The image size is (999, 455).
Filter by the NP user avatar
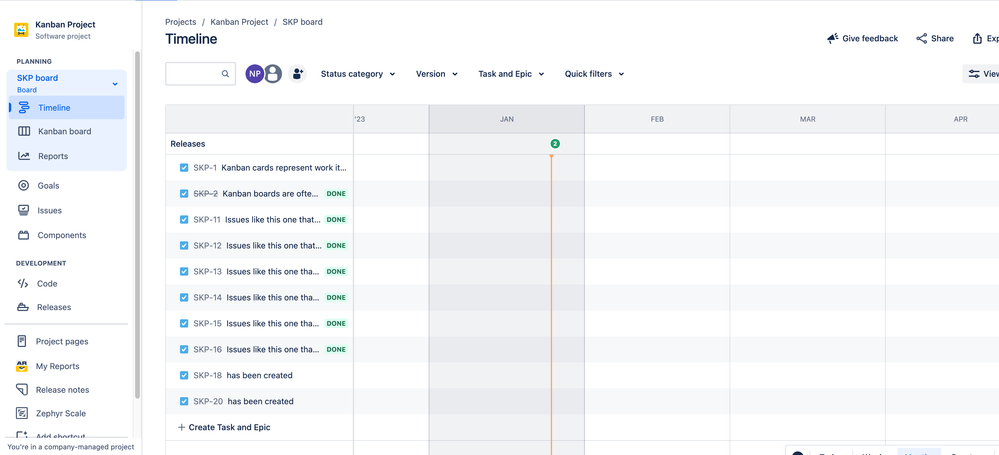[x=255, y=74]
